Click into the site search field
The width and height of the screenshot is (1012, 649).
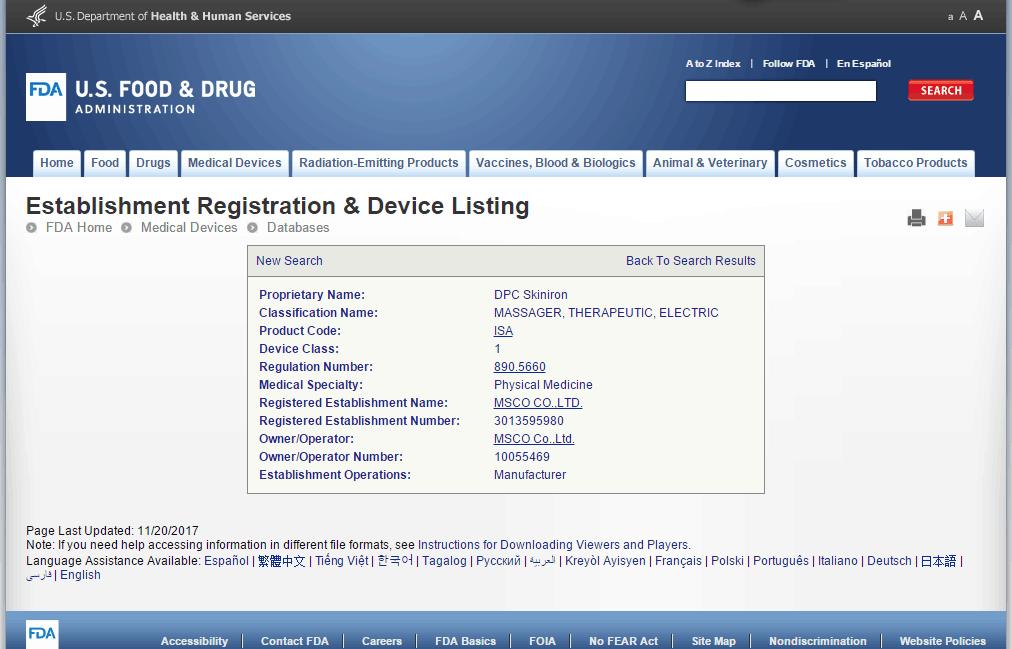tap(780, 92)
